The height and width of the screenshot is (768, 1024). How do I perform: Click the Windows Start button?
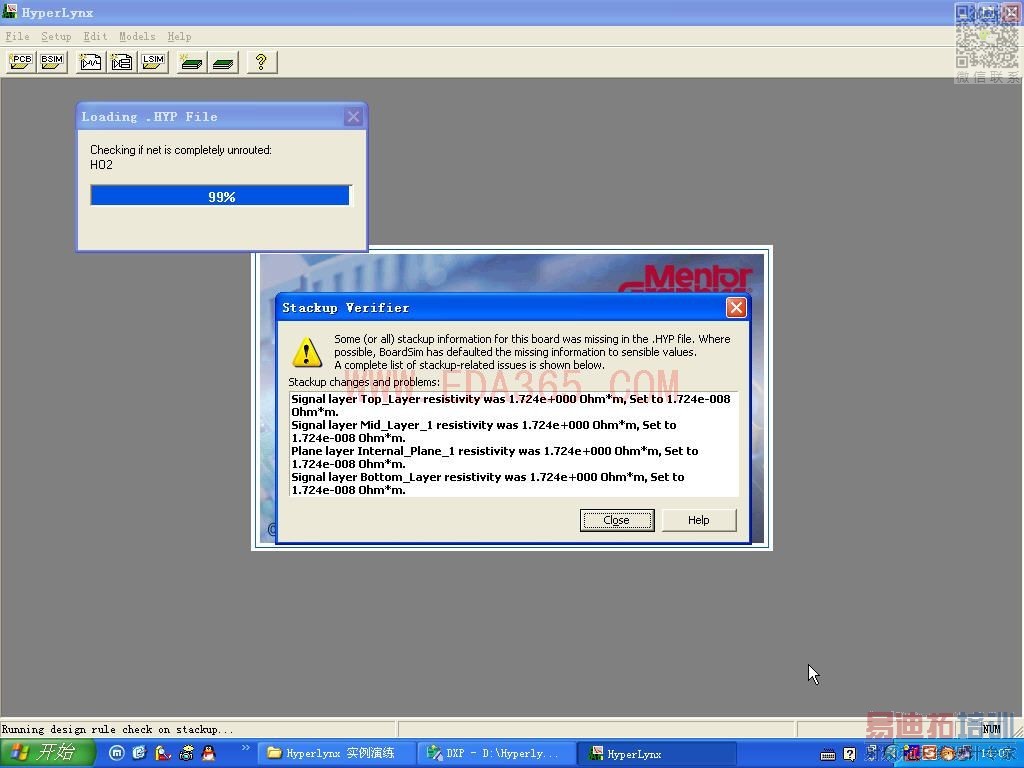[46, 753]
